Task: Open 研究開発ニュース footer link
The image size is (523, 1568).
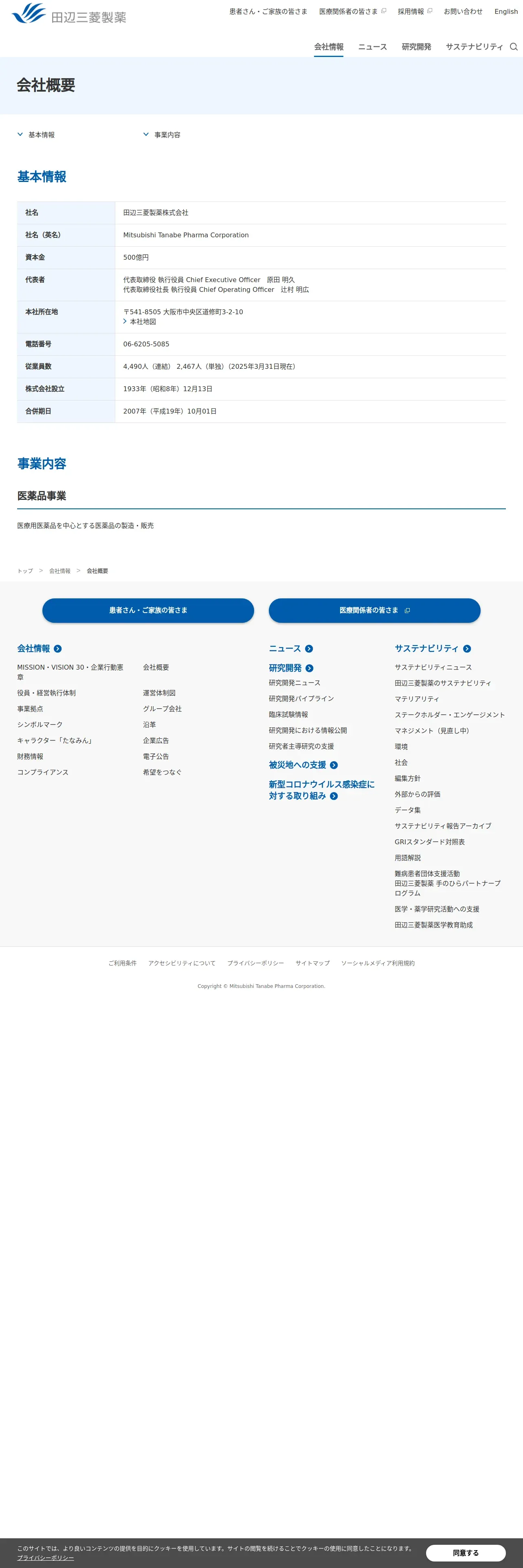Action: click(294, 683)
